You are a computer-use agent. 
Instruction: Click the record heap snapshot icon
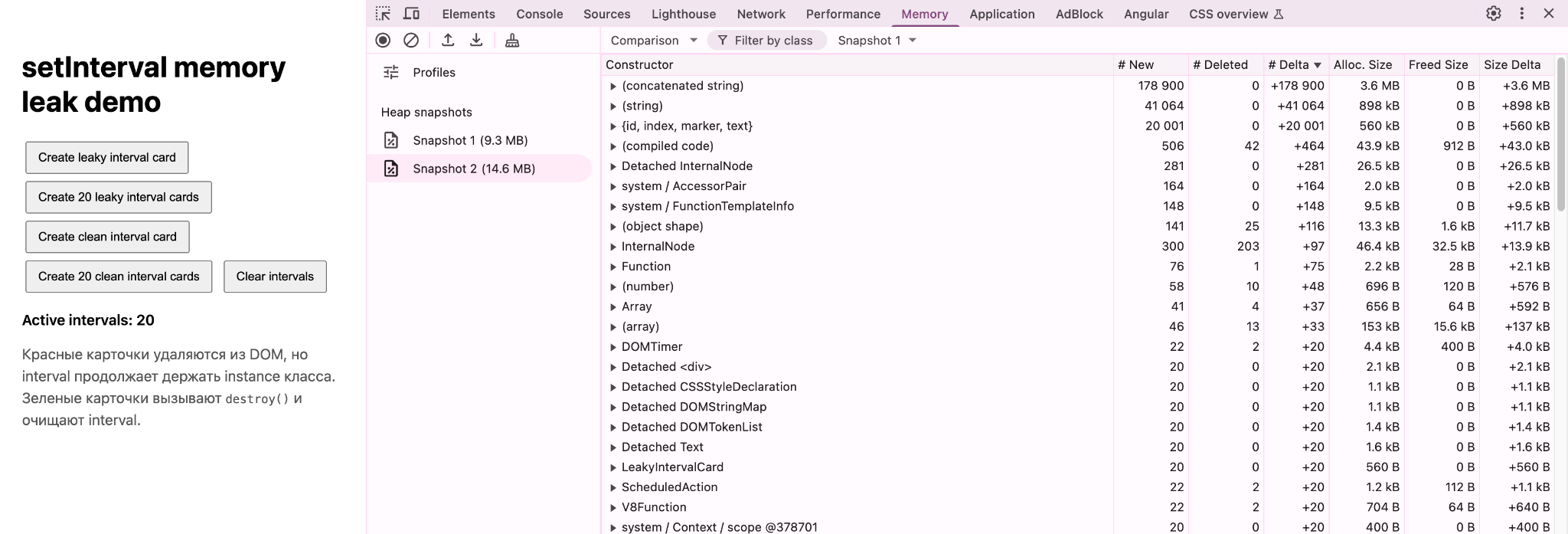click(x=383, y=40)
